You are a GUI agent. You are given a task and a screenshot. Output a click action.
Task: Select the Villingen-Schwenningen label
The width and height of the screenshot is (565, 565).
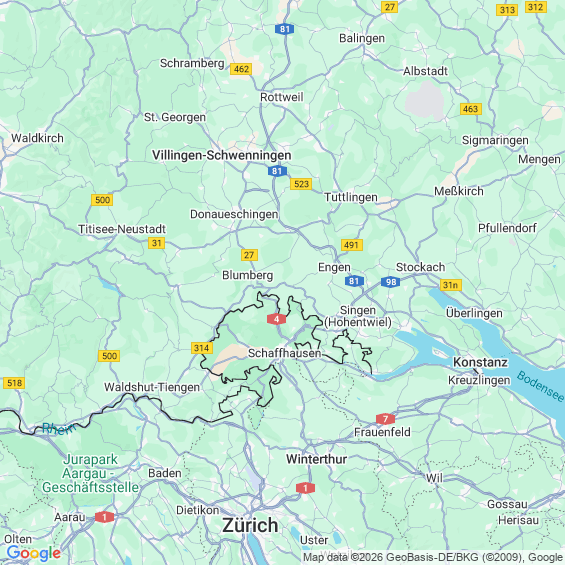point(222,155)
